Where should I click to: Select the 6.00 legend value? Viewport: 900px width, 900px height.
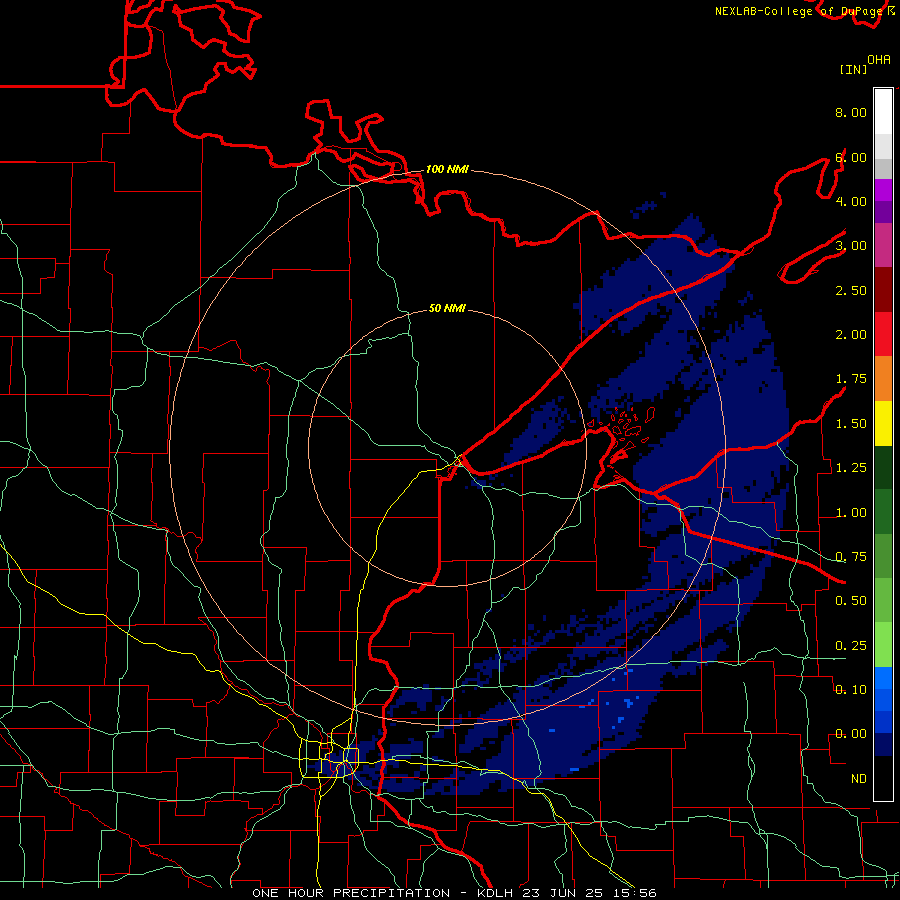(851, 157)
